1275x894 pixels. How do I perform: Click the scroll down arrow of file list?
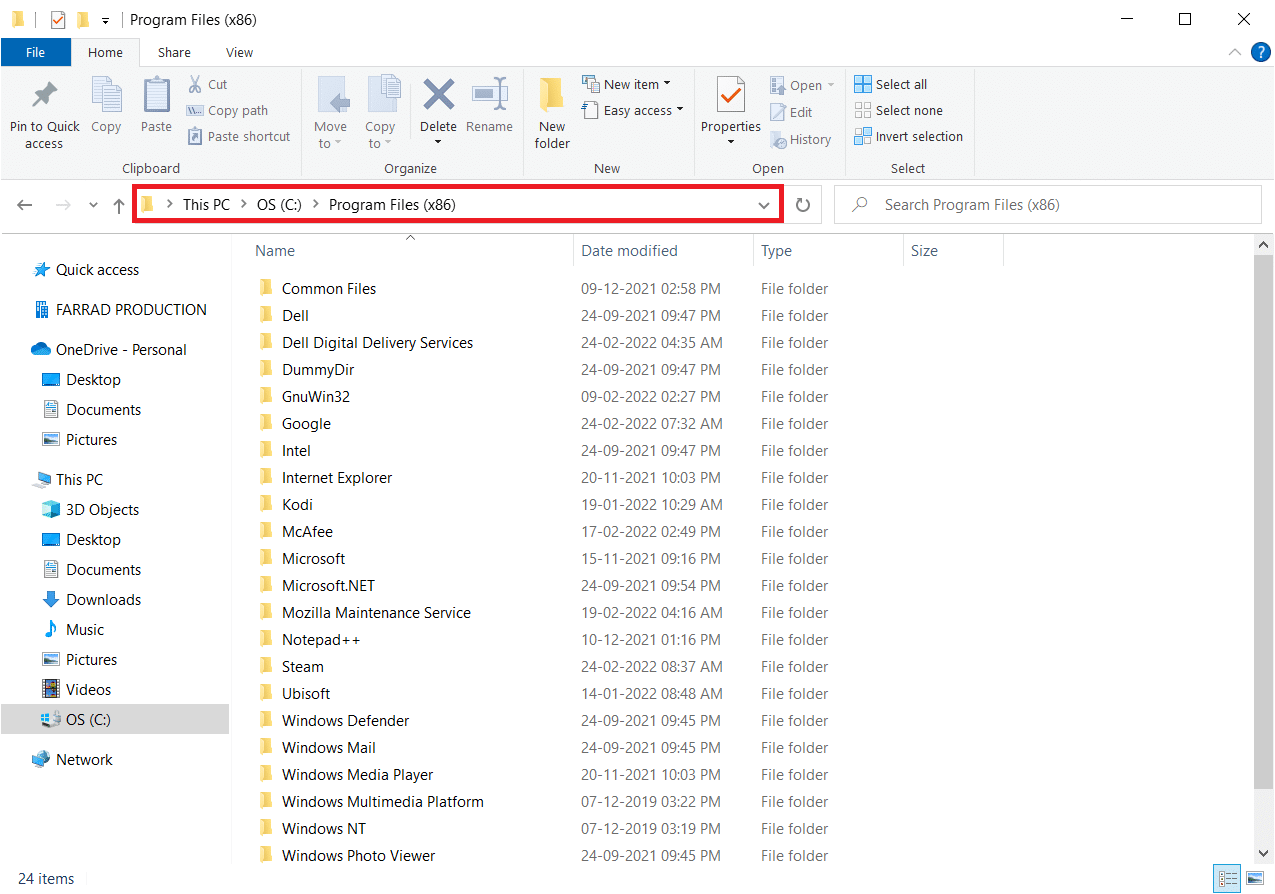(1264, 853)
